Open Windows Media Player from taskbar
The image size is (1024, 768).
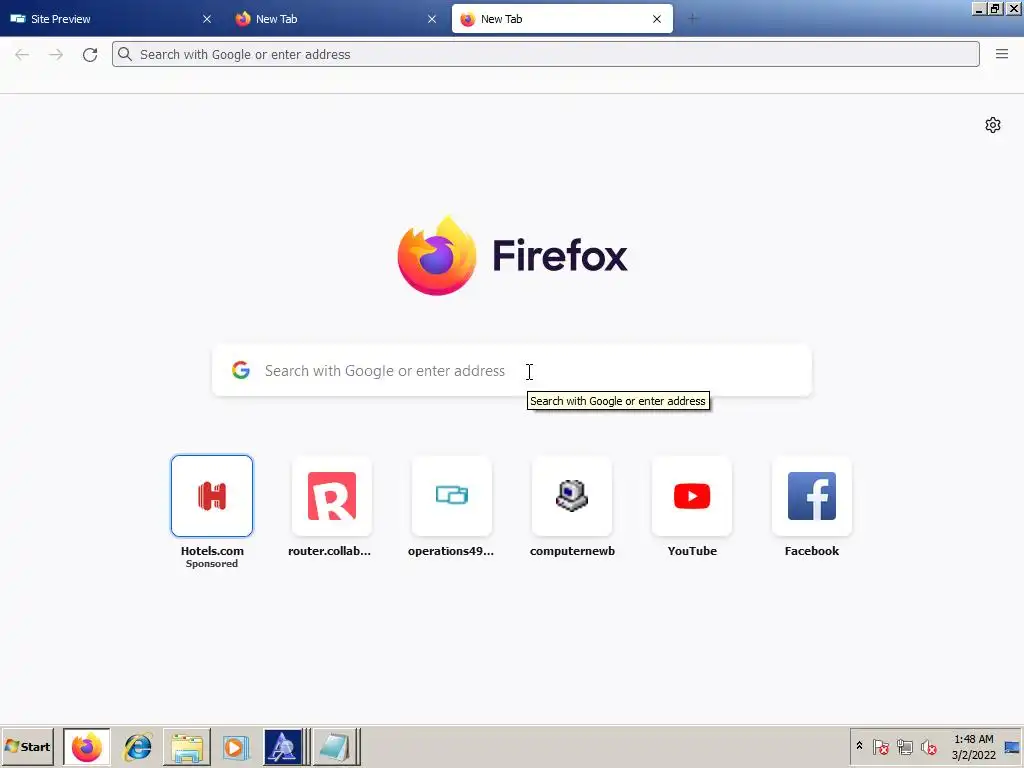pyautogui.click(x=235, y=746)
